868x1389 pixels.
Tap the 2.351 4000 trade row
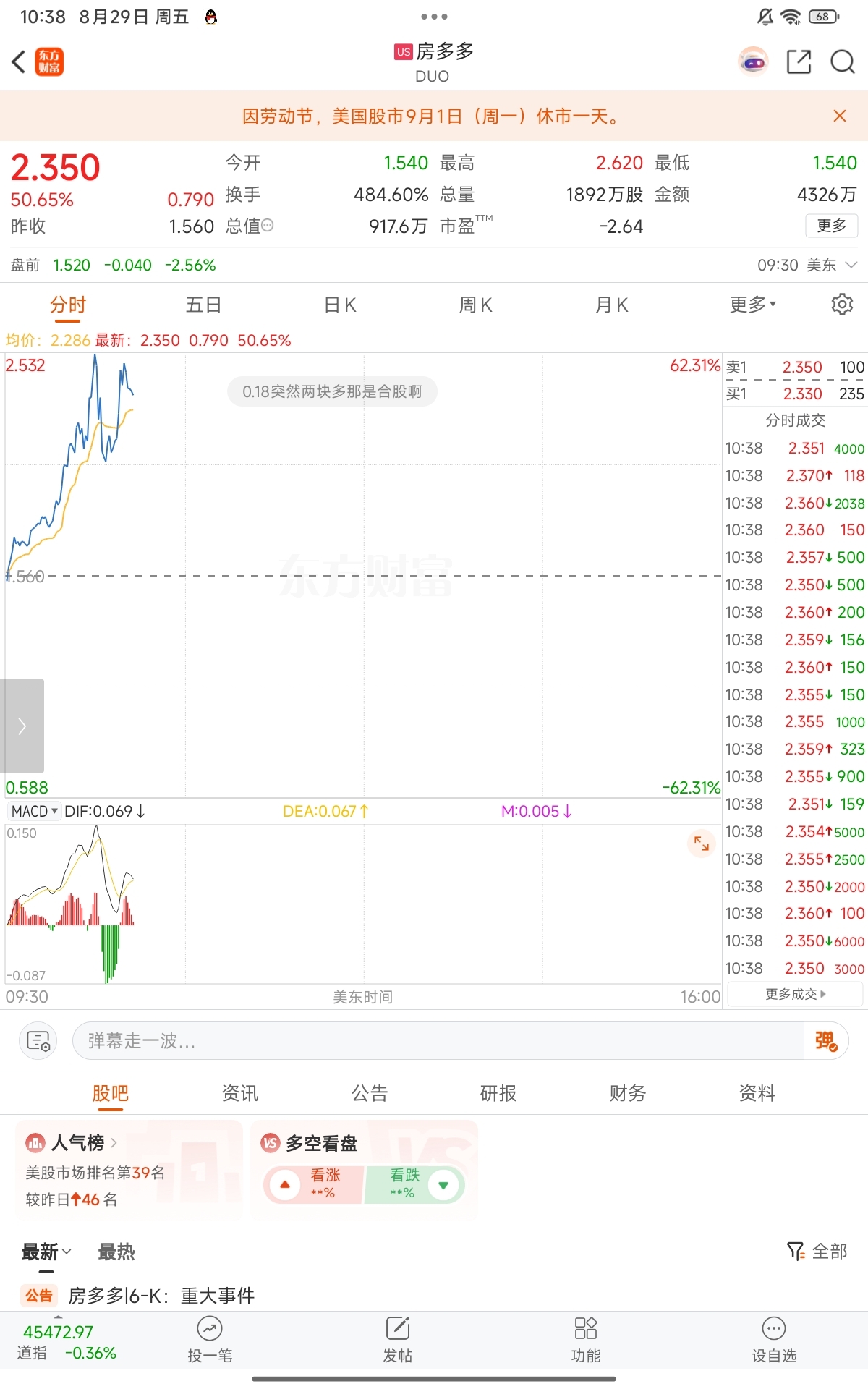click(795, 449)
